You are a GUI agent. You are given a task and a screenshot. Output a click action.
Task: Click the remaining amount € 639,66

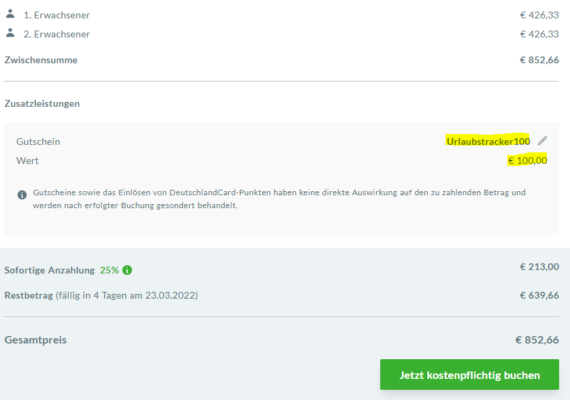(x=539, y=295)
